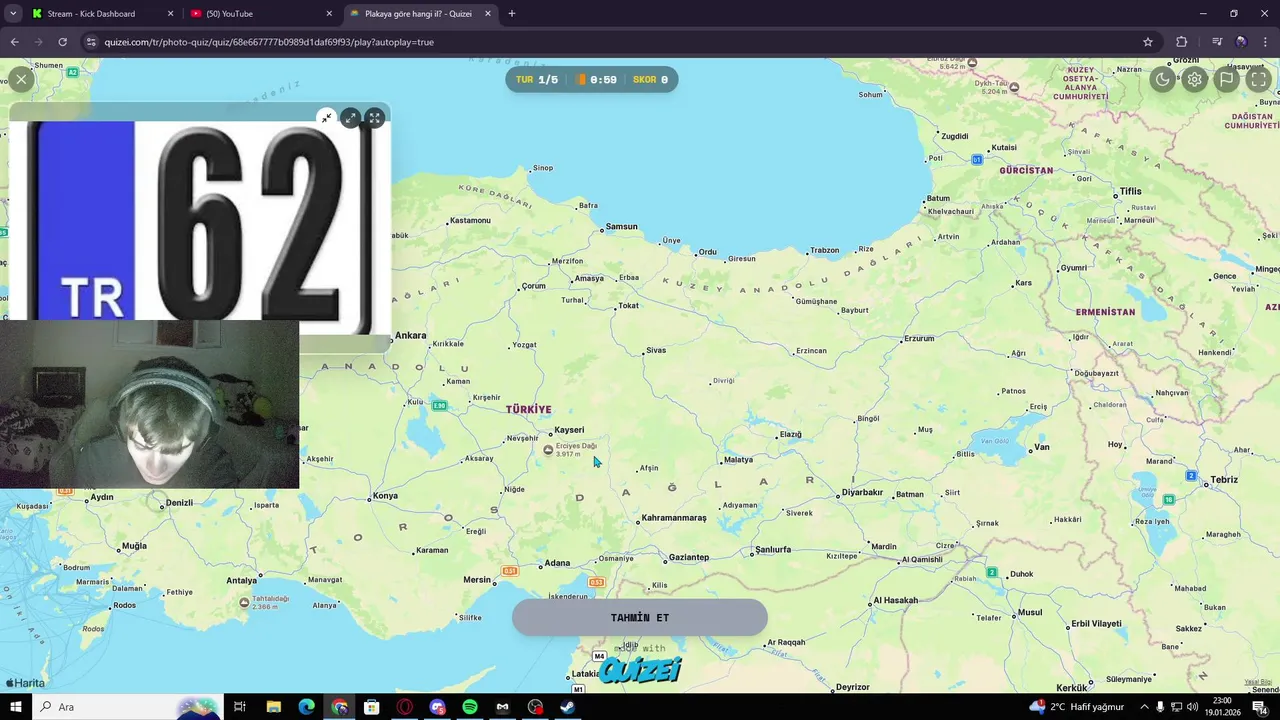Click Konya on the map
The width and height of the screenshot is (1280, 720).
click(x=384, y=496)
